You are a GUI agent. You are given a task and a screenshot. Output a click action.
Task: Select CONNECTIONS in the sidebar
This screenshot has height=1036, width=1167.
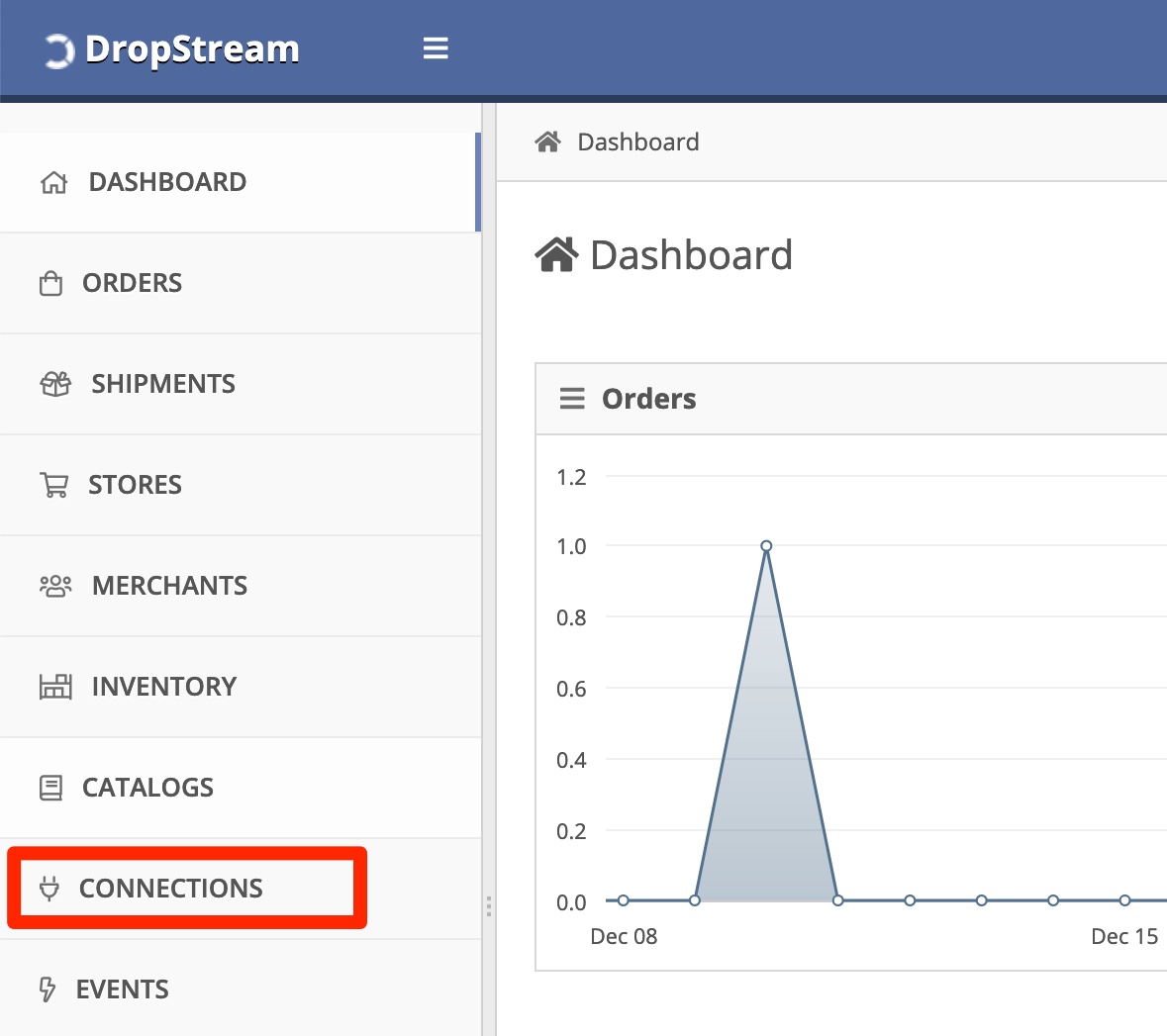[241, 889]
